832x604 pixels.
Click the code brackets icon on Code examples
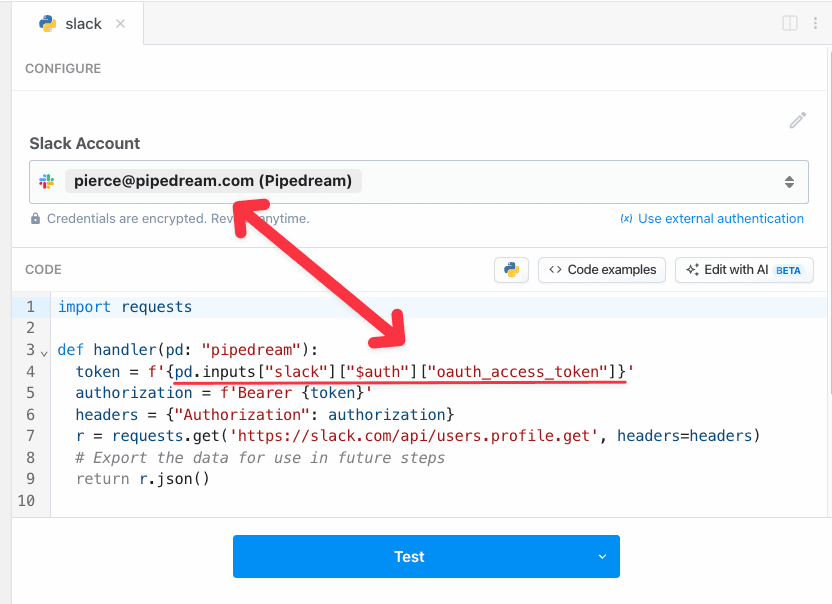[555, 270]
